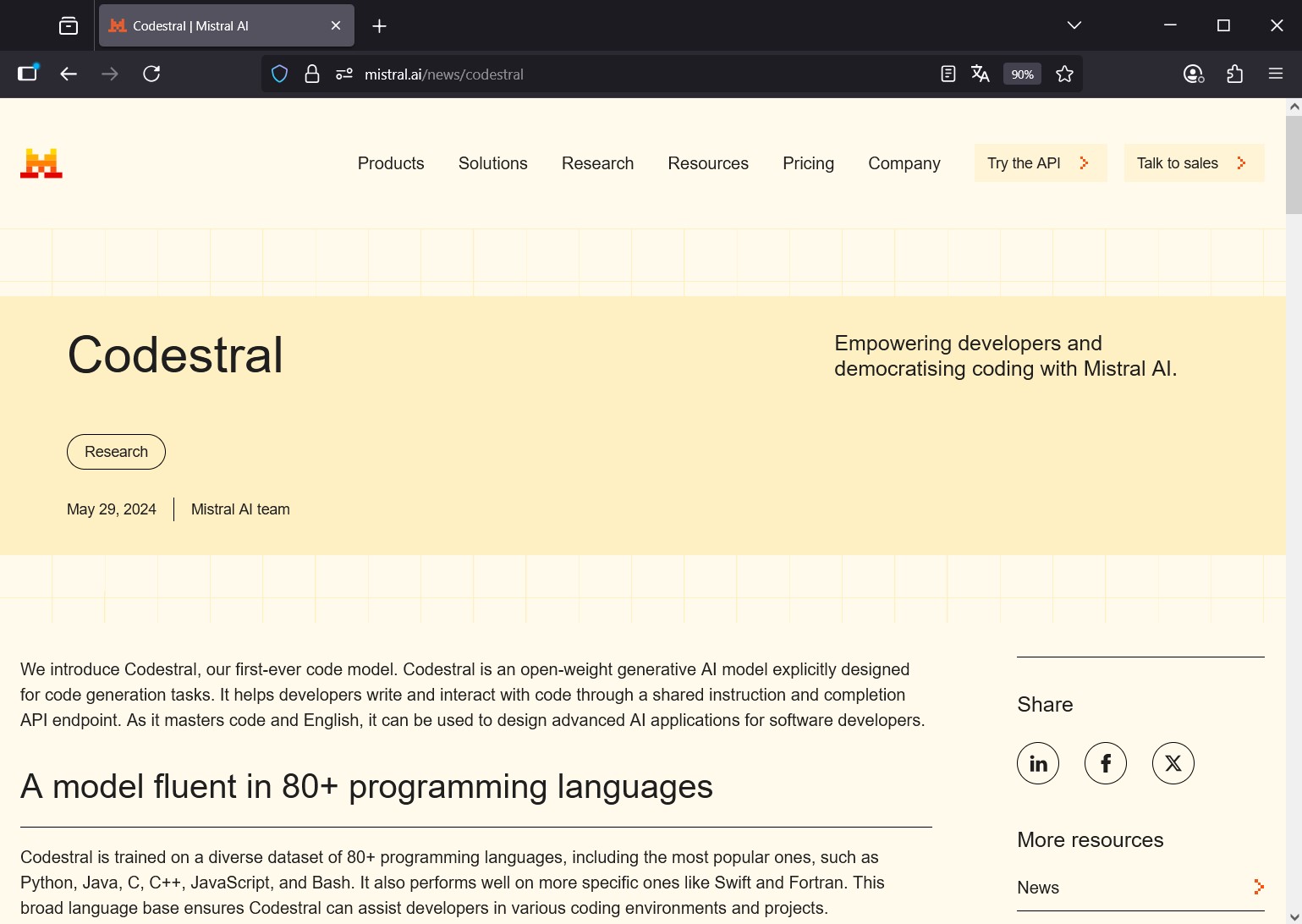View site security padlock info
Viewport: 1302px width, 924px height.
click(312, 74)
